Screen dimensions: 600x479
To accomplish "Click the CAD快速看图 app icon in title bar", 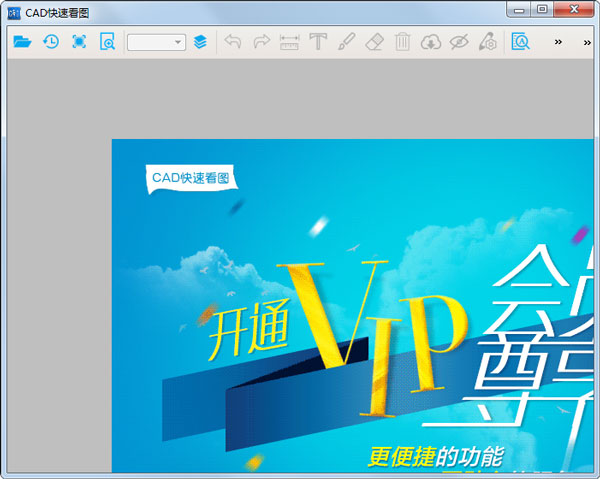I will click(x=14, y=13).
